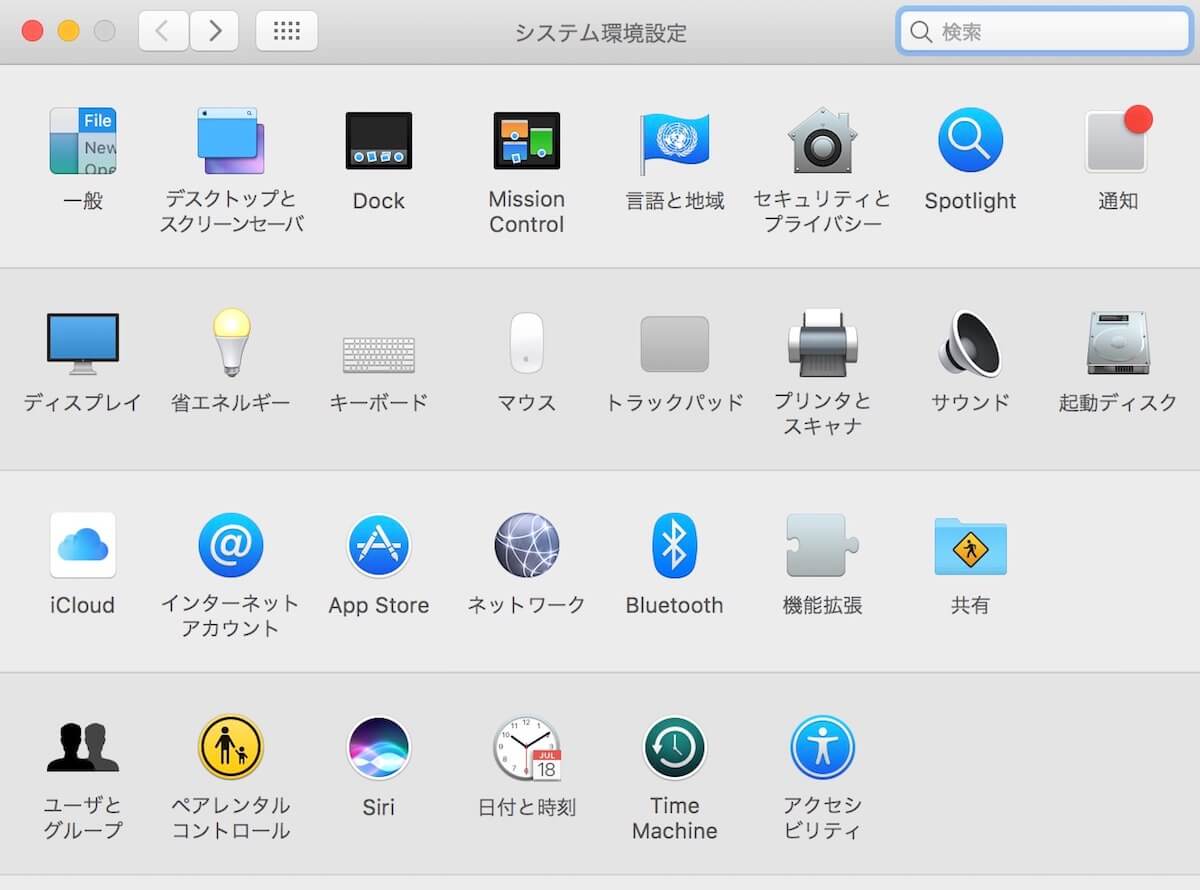The width and height of the screenshot is (1200, 890).
Task: Open 言語と地域 flag icon
Action: click(x=674, y=141)
